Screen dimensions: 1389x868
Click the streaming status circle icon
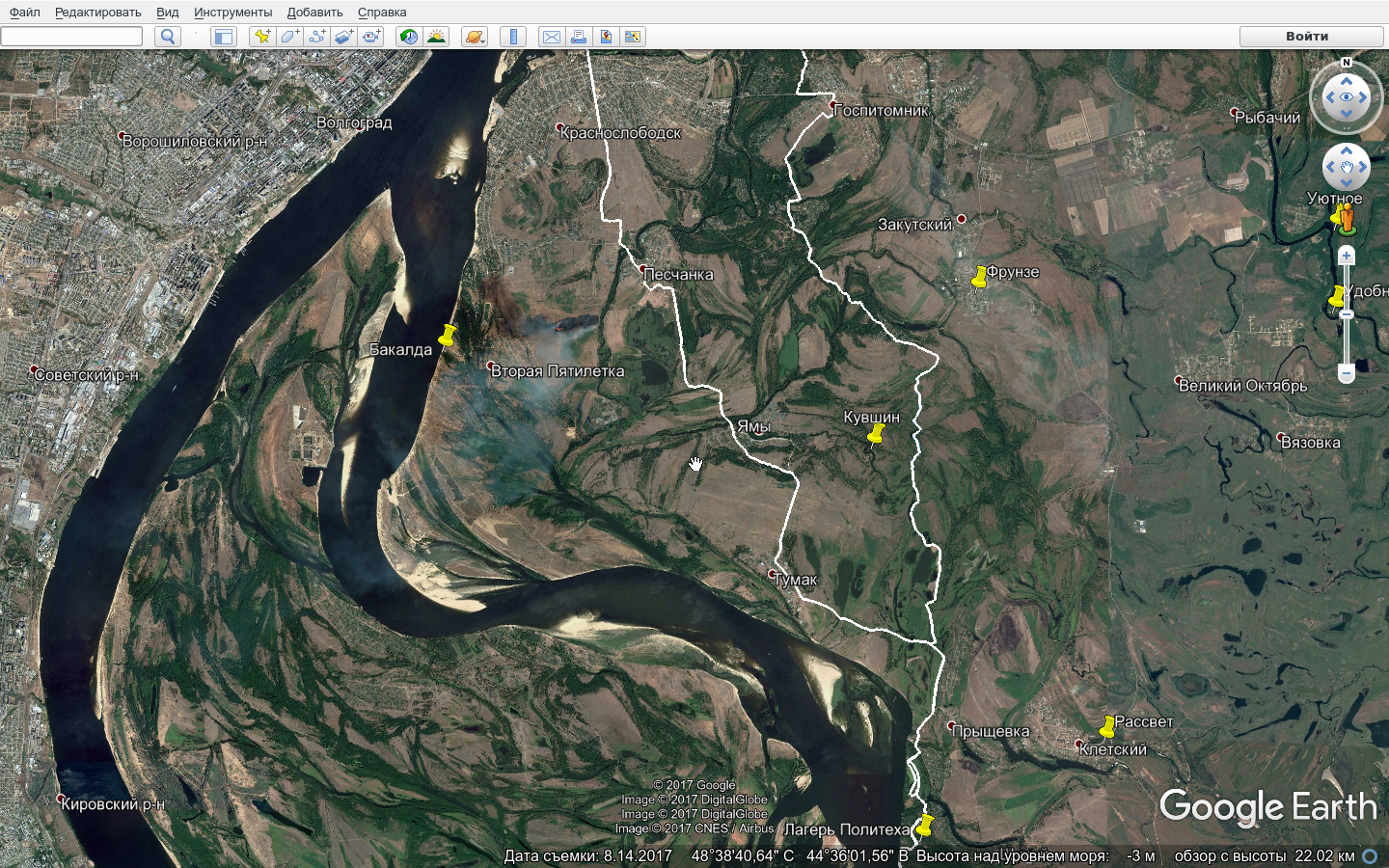click(x=1370, y=855)
